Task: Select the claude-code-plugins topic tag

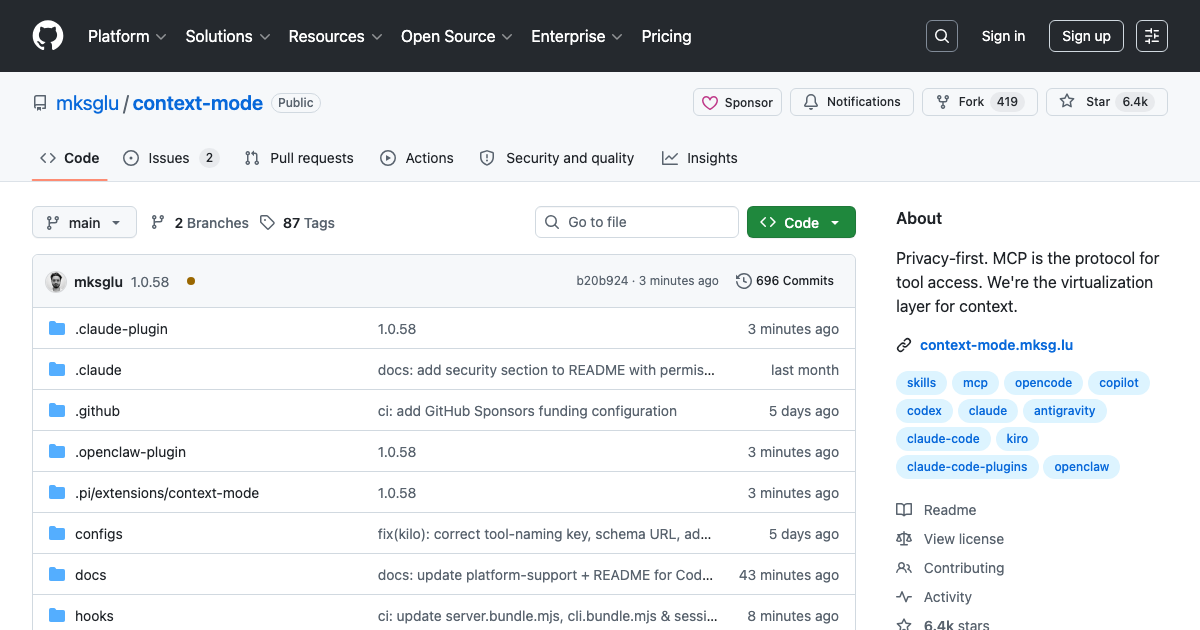Action: (967, 467)
